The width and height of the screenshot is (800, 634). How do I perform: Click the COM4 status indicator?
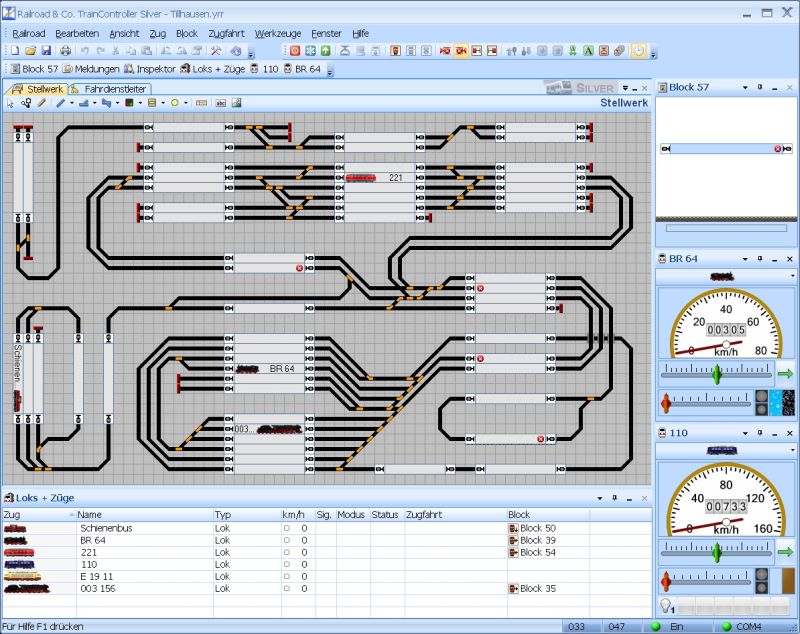coord(742,626)
